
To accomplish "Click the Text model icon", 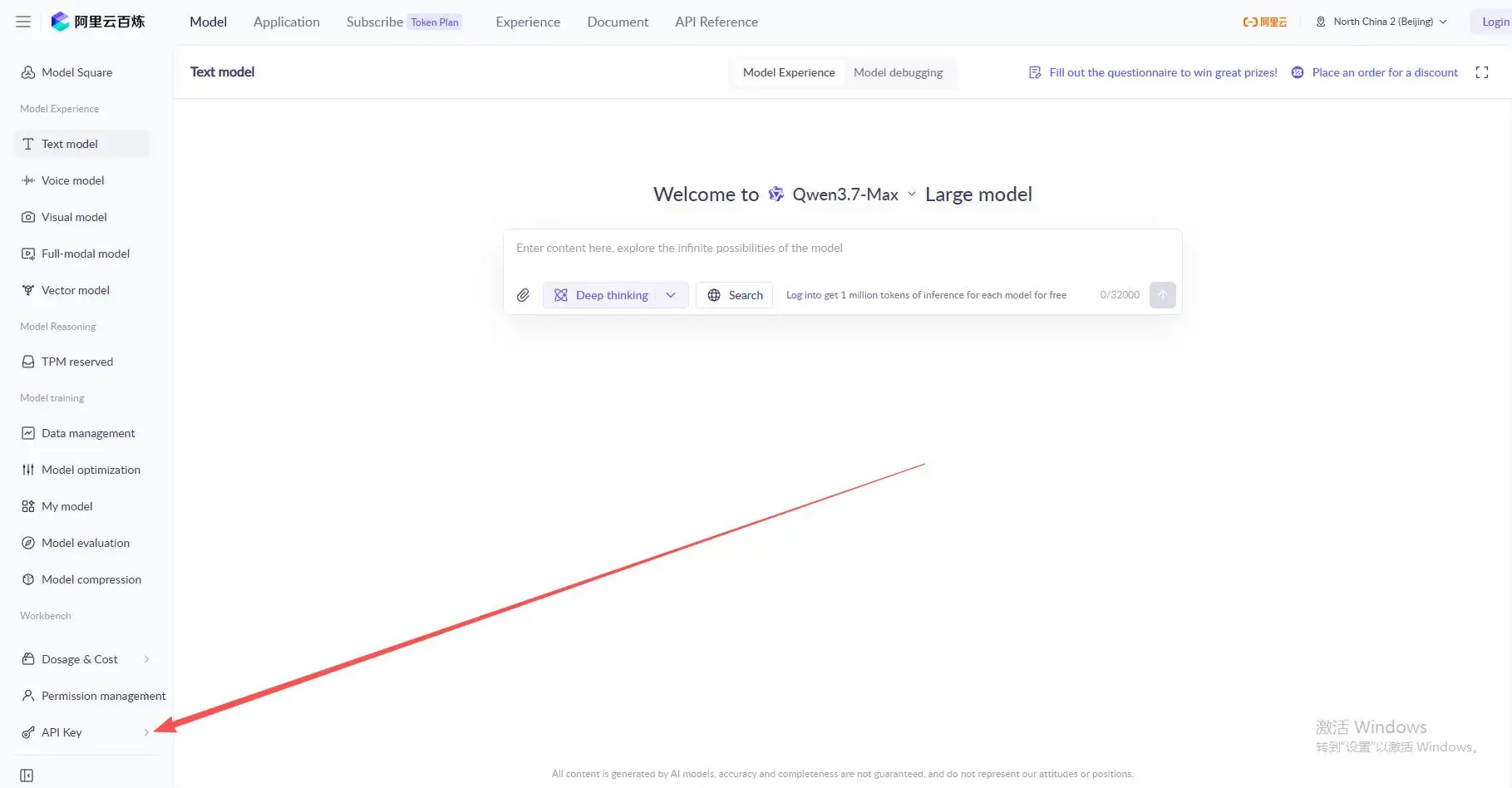I will pyautogui.click(x=28, y=144).
